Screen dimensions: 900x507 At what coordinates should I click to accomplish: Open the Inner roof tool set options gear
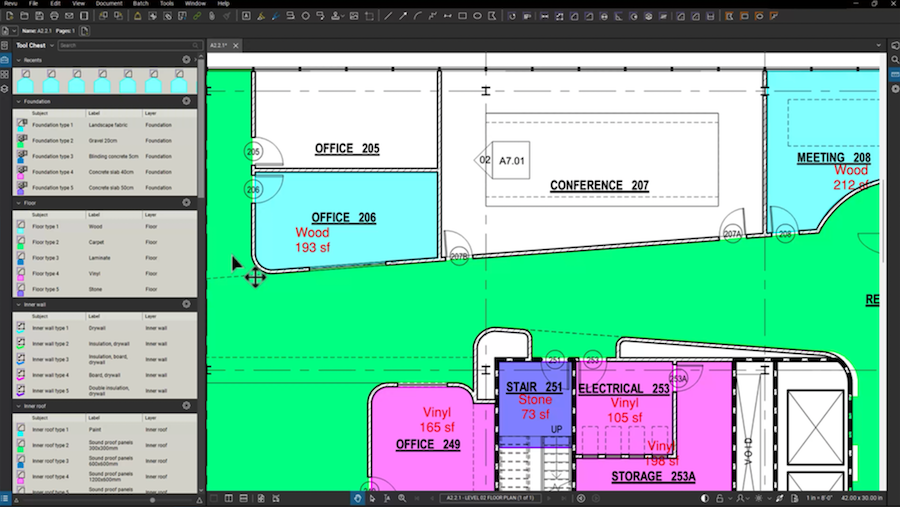(186, 406)
